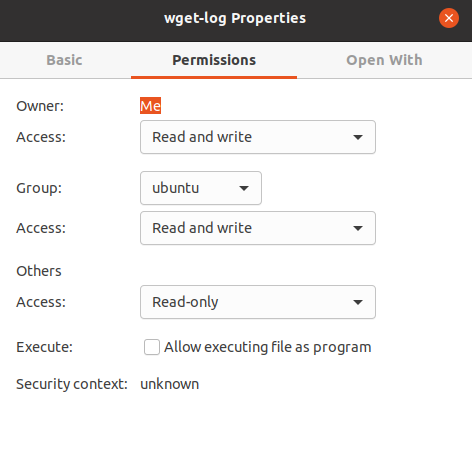Image resolution: width=472 pixels, height=464 pixels.
Task: Enable the execute file as program checkbox
Action: click(152, 347)
